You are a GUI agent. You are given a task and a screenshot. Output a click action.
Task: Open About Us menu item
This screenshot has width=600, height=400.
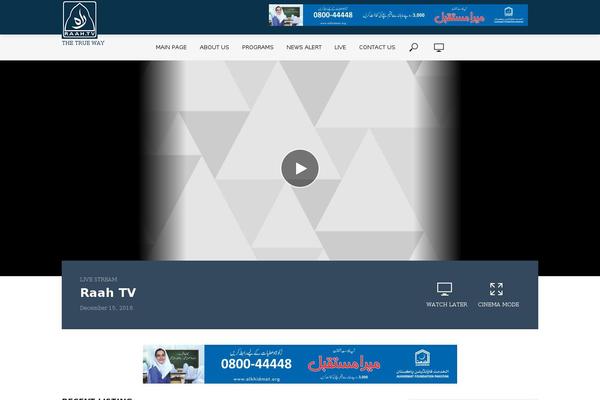214,47
